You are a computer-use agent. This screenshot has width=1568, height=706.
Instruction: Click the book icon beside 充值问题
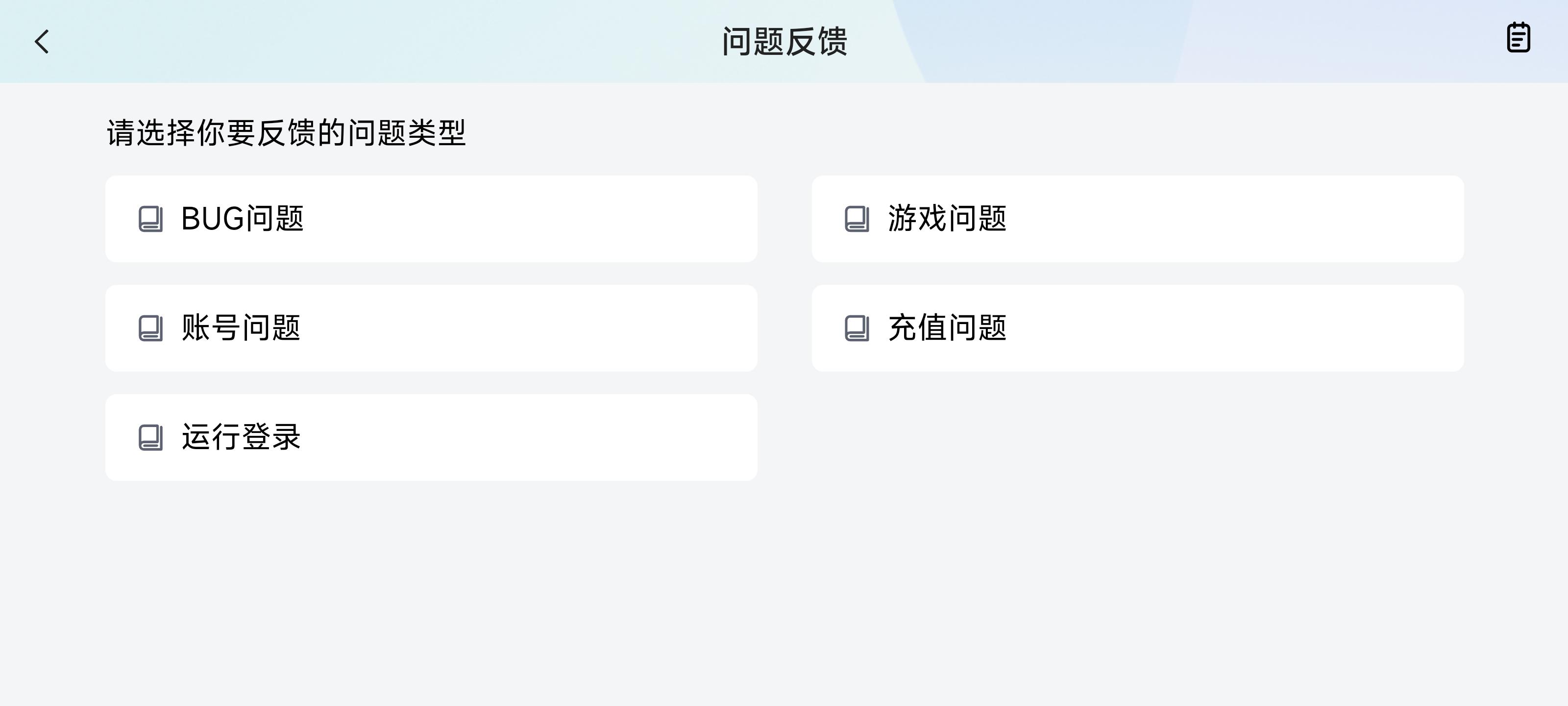[857, 328]
